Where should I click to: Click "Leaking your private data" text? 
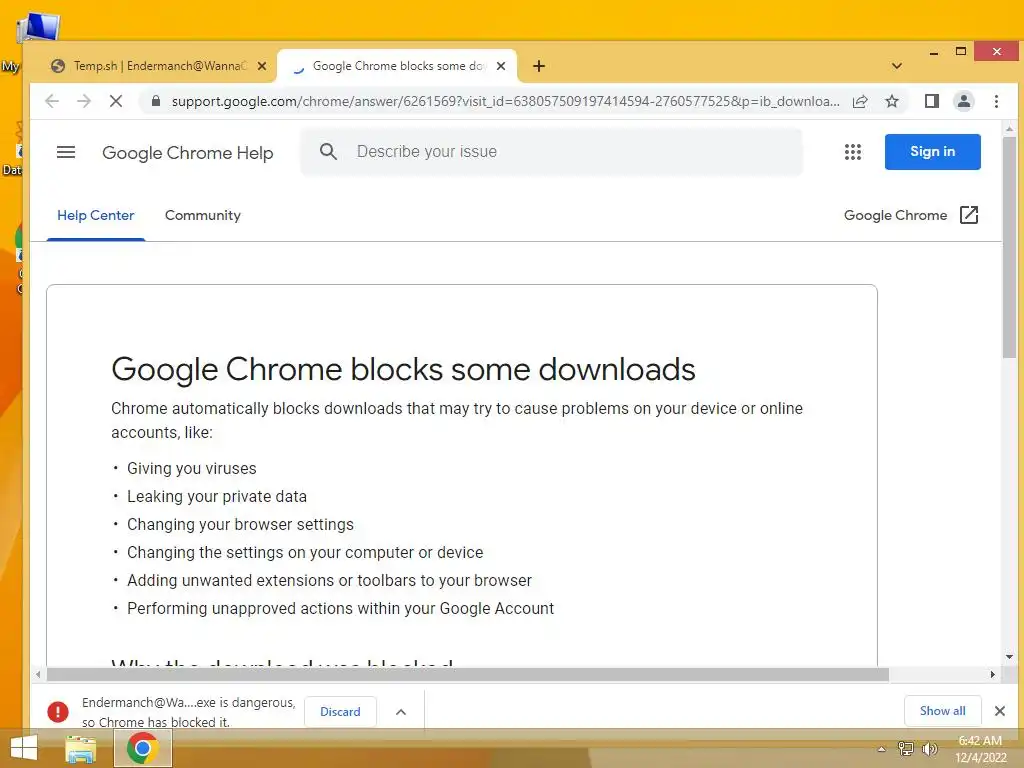217,497
